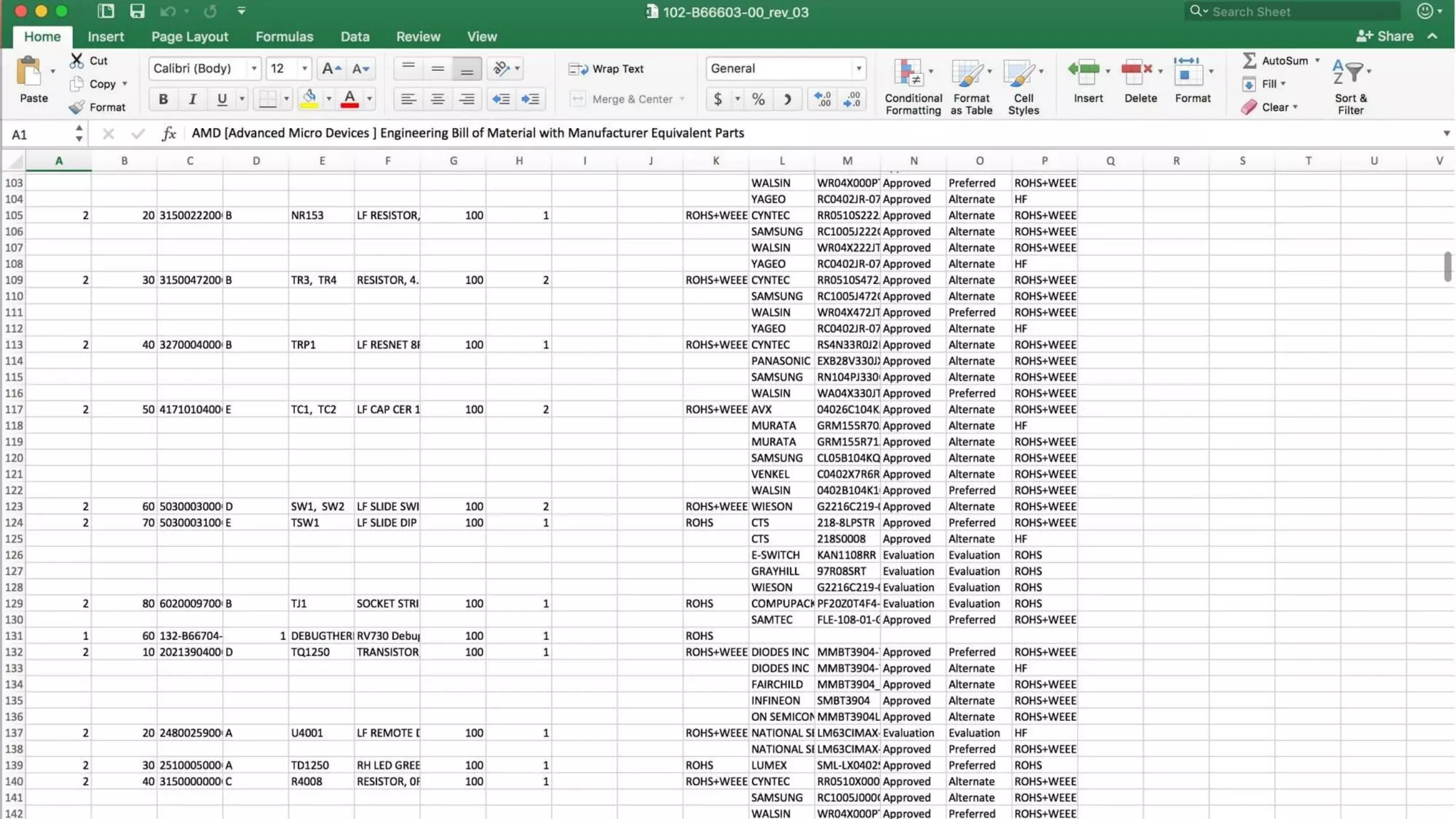Viewport: 1456px width, 819px height.
Task: Click the percent style icon
Action: (x=759, y=99)
